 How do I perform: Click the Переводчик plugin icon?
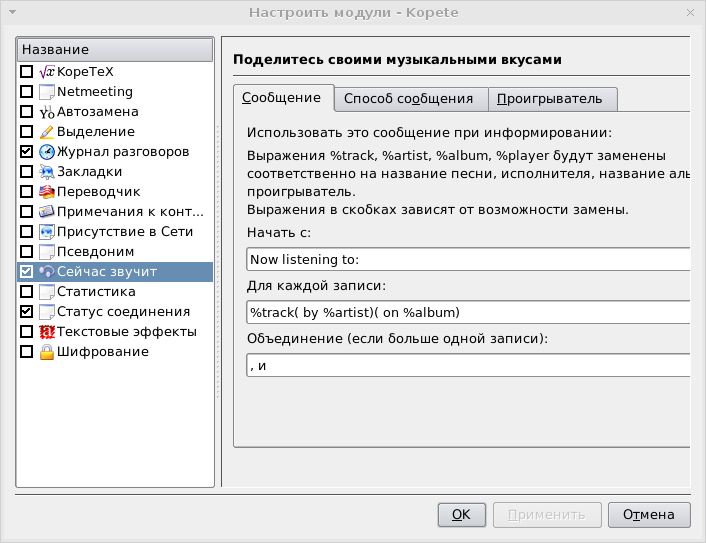click(x=47, y=192)
